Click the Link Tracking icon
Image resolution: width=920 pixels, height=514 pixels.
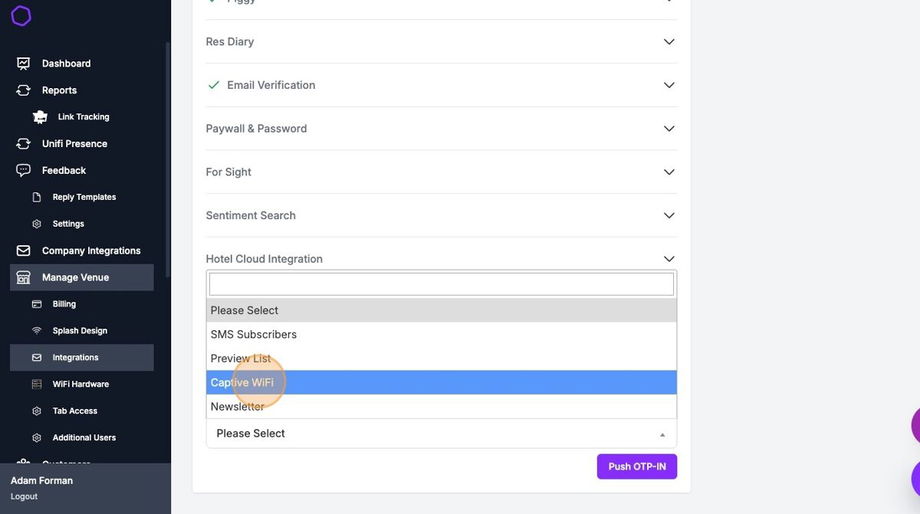[x=40, y=117]
